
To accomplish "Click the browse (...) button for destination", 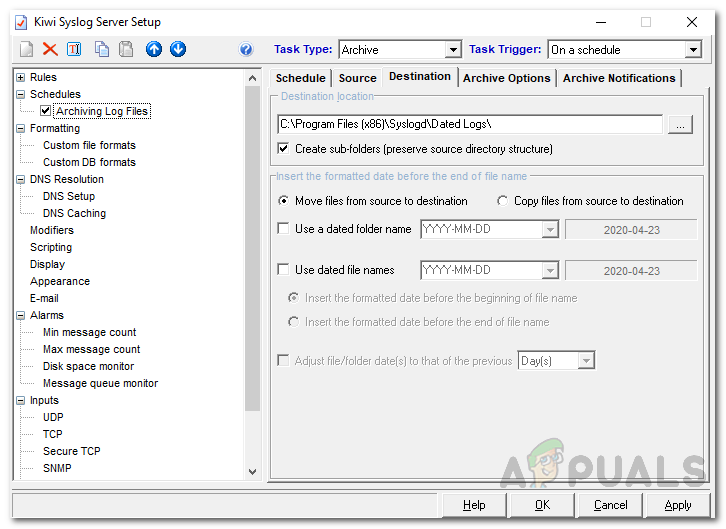I will [680, 124].
